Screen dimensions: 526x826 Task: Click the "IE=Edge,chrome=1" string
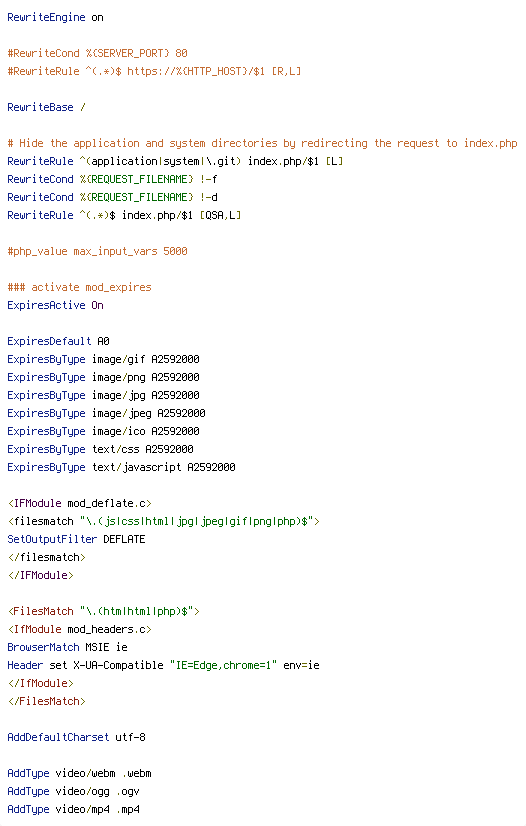223,665
